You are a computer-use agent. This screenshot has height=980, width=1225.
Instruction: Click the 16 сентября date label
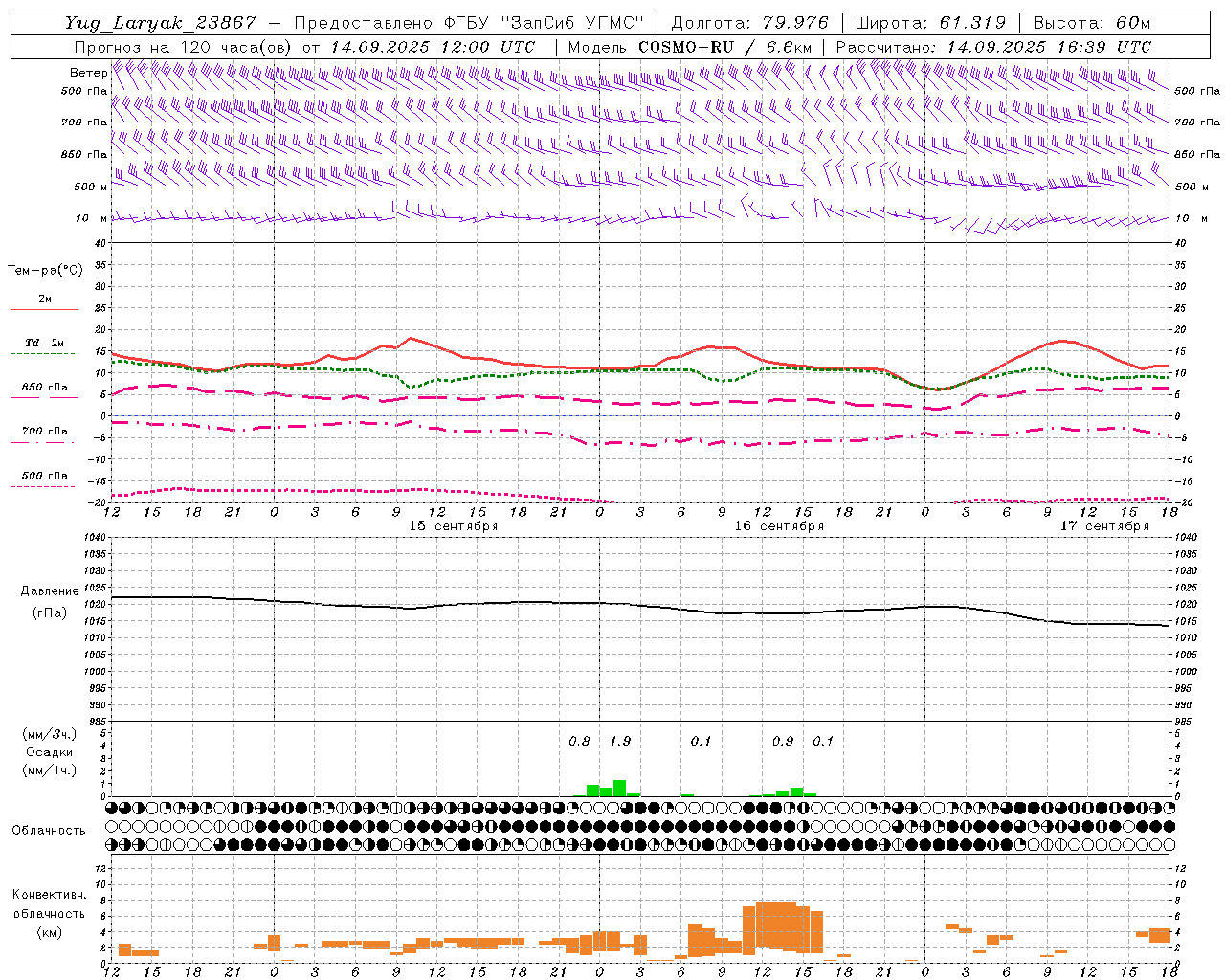(x=779, y=526)
